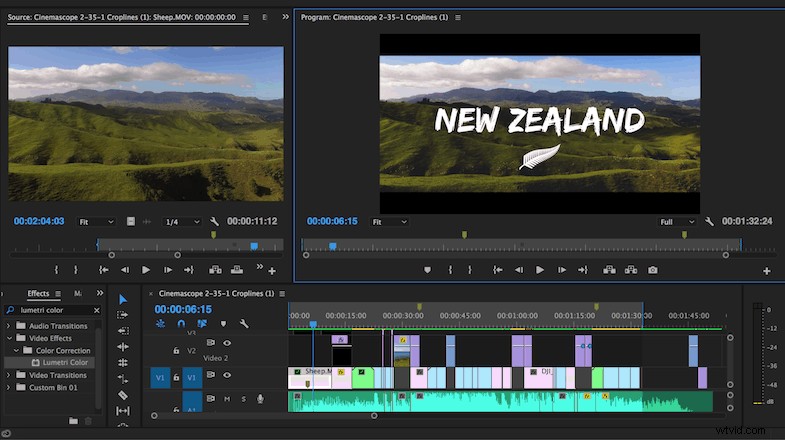
Task: Click Insert button in Source monitor
Action: [x=215, y=270]
